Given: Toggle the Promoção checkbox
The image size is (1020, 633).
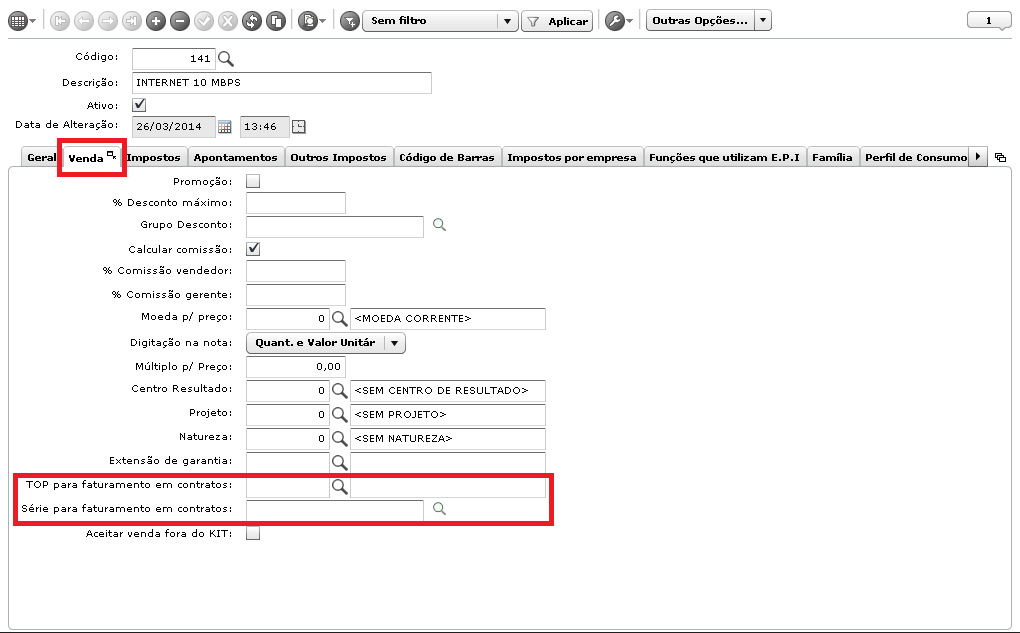Looking at the screenshot, I should [253, 182].
